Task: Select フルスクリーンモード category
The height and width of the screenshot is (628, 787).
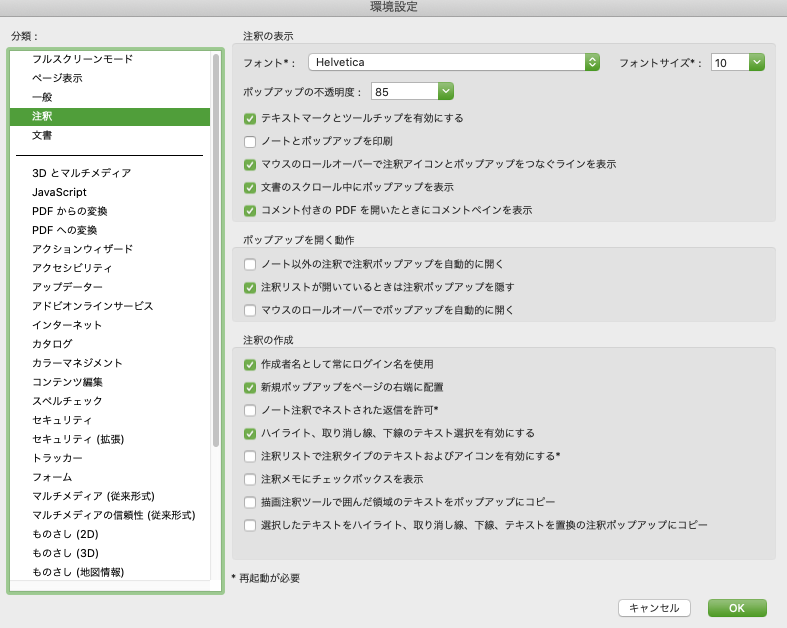Action: click(82, 59)
